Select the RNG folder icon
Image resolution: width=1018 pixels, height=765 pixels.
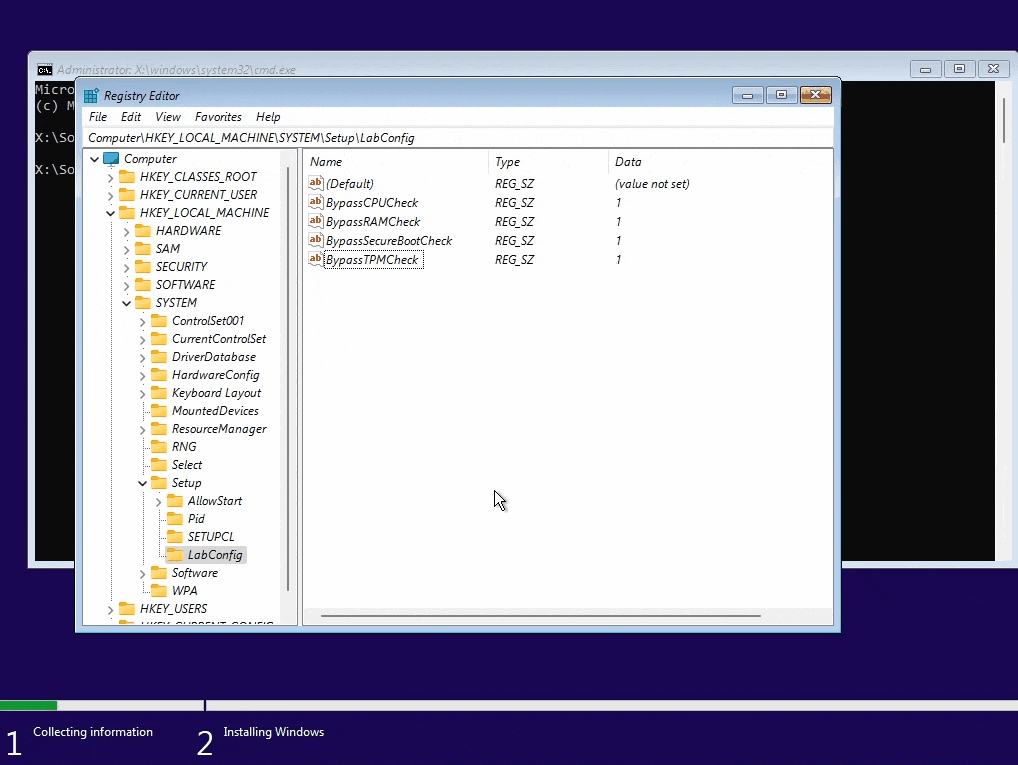tap(159, 446)
